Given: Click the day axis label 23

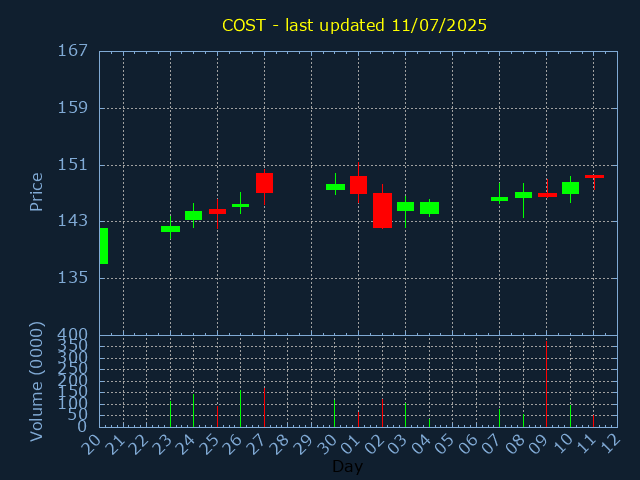Looking at the screenshot, I should (161, 444).
